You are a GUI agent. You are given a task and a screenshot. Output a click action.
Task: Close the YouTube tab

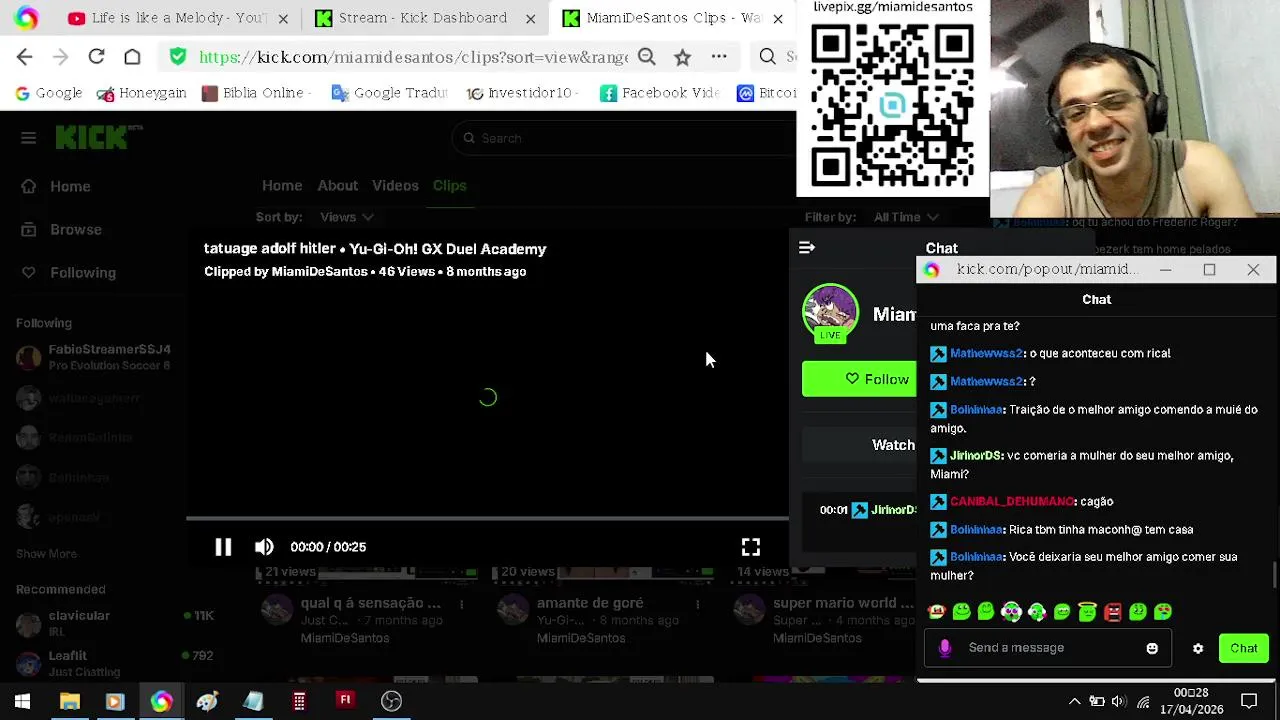point(283,18)
